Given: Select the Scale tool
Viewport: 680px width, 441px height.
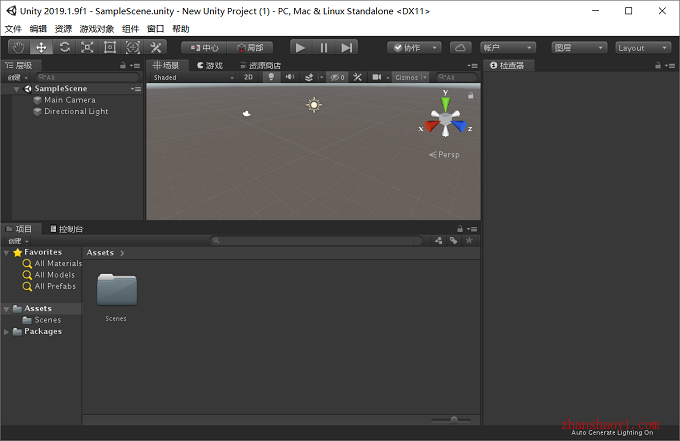Looking at the screenshot, I should [87, 47].
